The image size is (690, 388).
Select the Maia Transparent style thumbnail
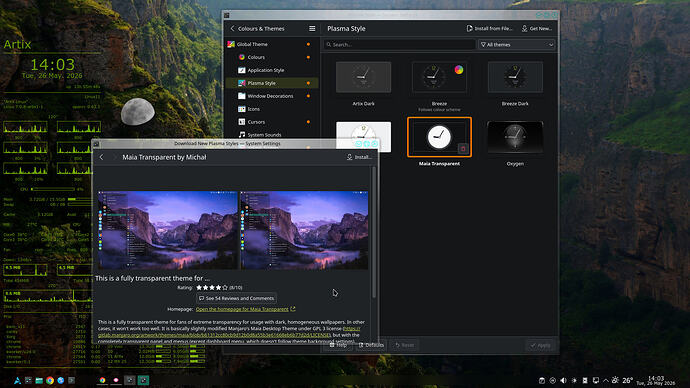(439, 137)
